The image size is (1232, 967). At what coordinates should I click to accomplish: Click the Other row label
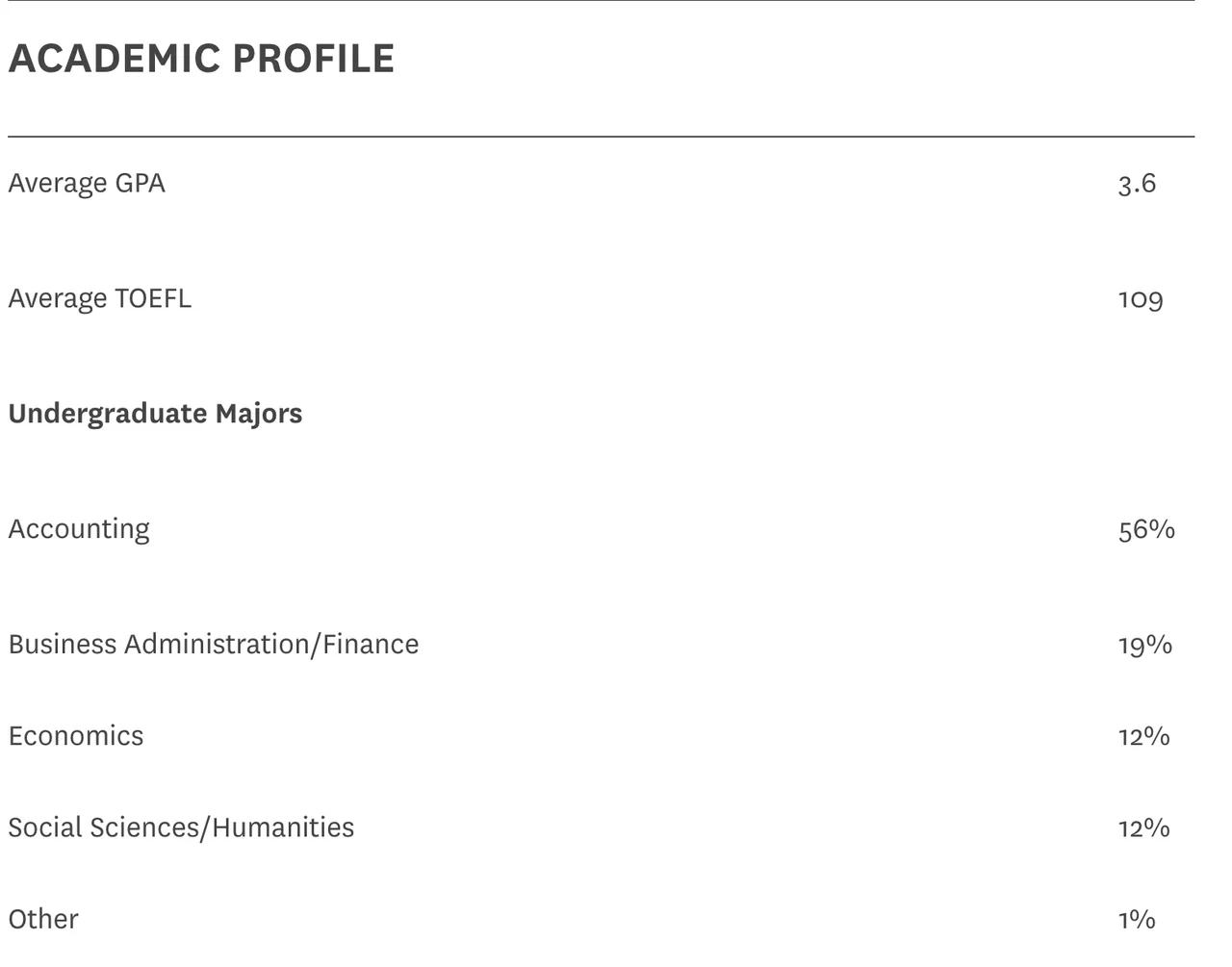pos(43,919)
